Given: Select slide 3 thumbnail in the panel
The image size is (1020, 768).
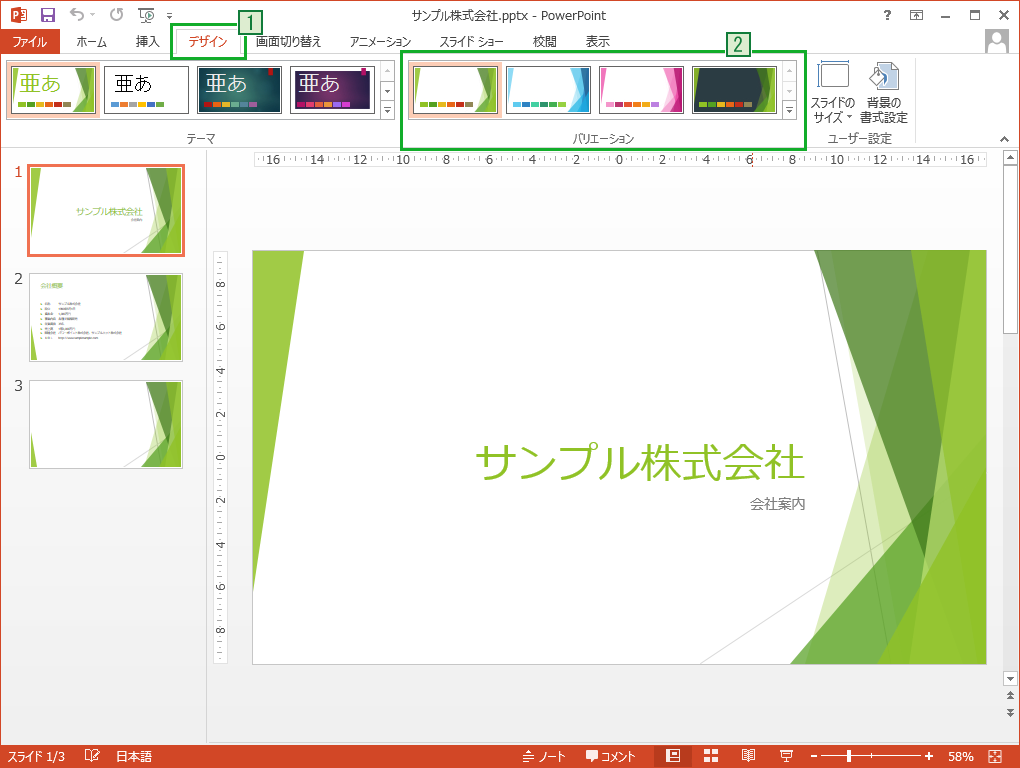Looking at the screenshot, I should coord(105,424).
